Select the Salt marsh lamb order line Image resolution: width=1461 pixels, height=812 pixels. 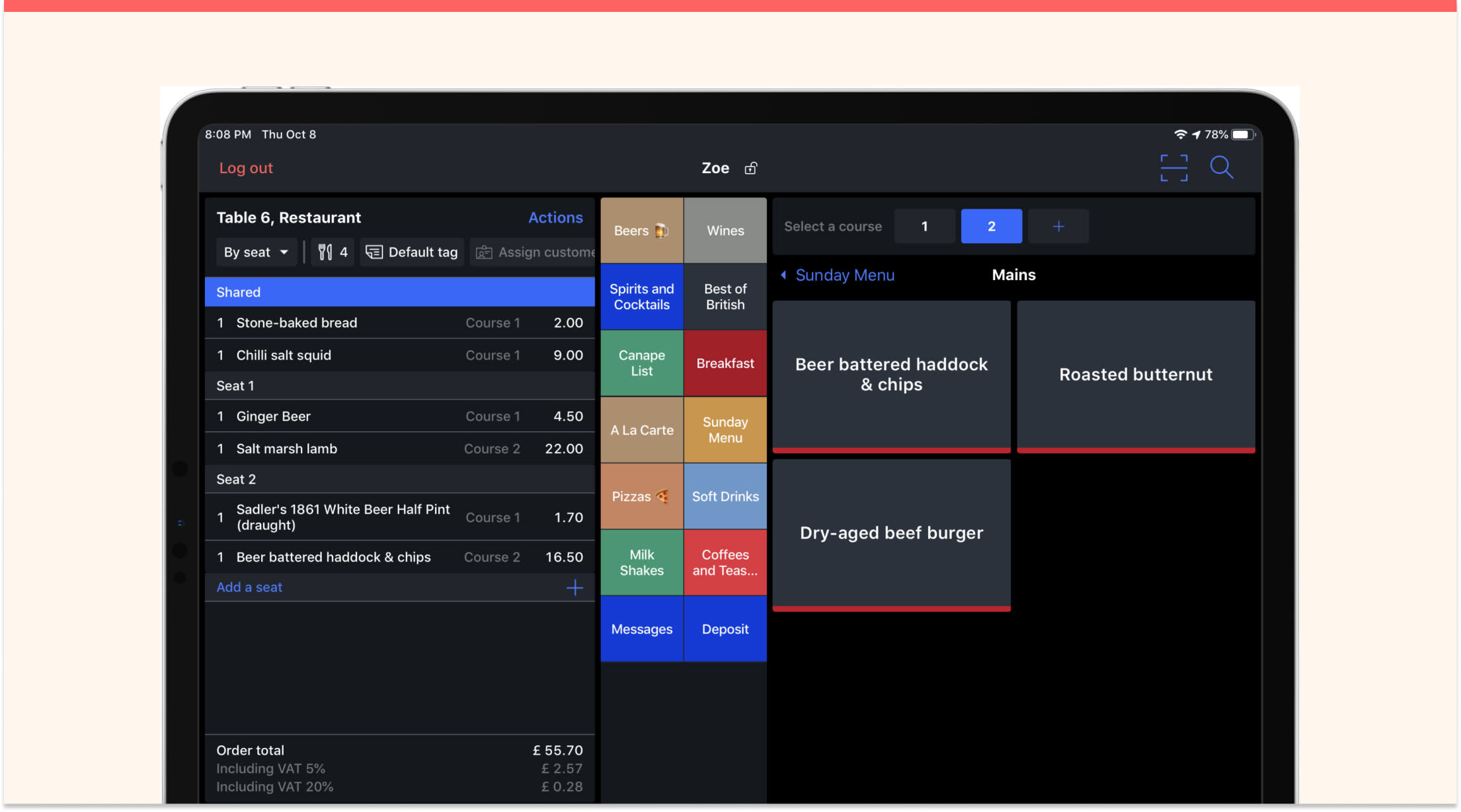pyautogui.click(x=399, y=449)
